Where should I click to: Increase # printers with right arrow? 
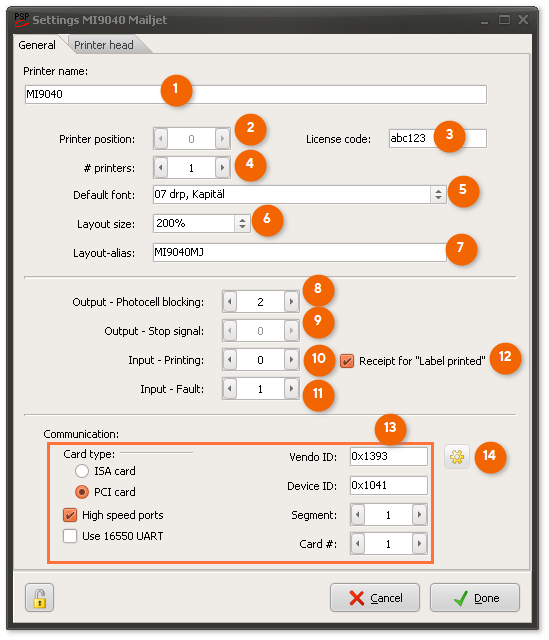click(222, 168)
